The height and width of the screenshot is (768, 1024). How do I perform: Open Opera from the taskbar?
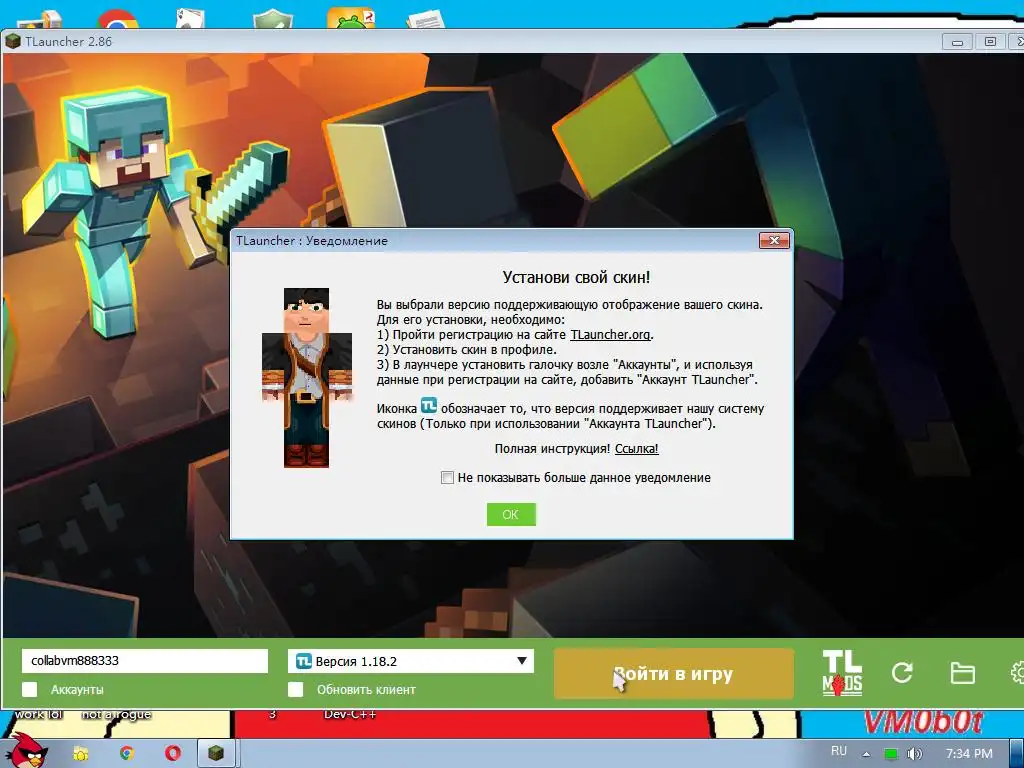click(172, 754)
